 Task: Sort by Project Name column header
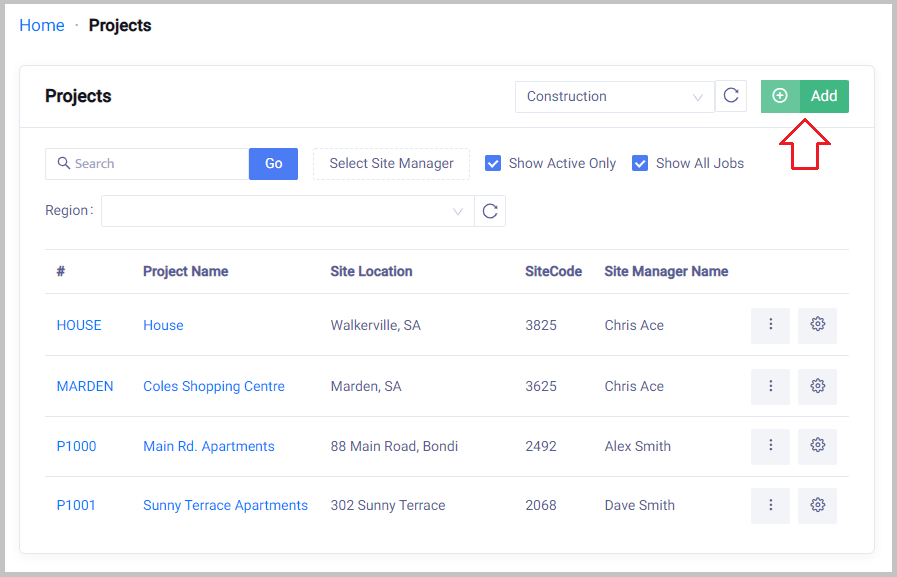click(x=185, y=271)
